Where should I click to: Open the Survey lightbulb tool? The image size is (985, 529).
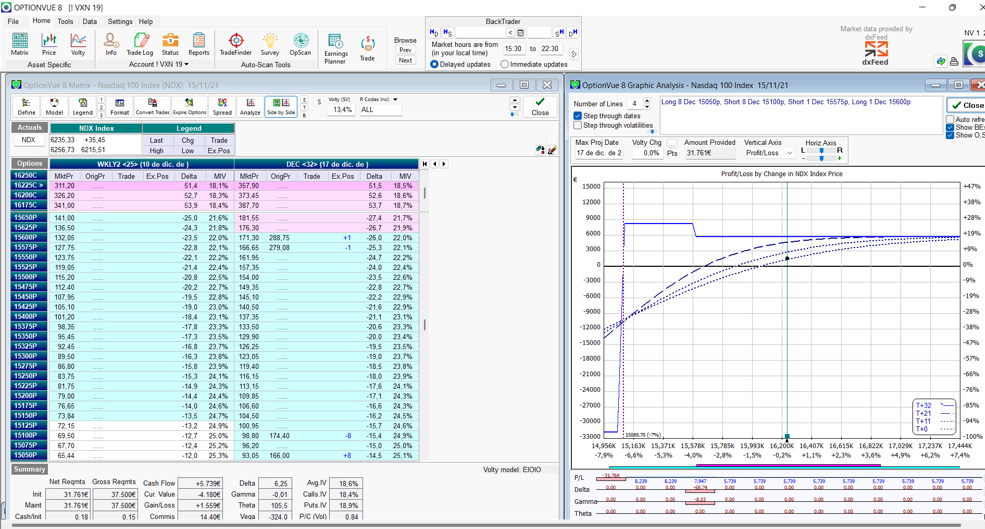click(270, 44)
